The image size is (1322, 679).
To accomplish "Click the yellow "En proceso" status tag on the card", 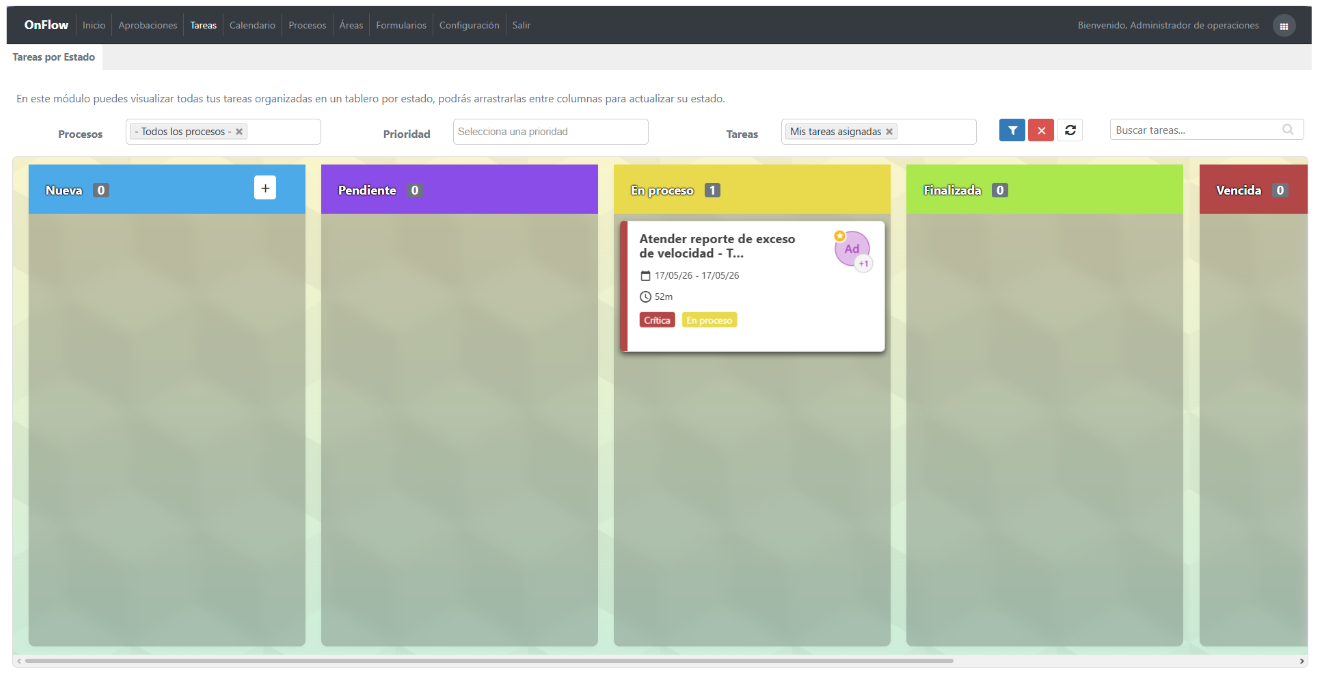I will [x=709, y=320].
